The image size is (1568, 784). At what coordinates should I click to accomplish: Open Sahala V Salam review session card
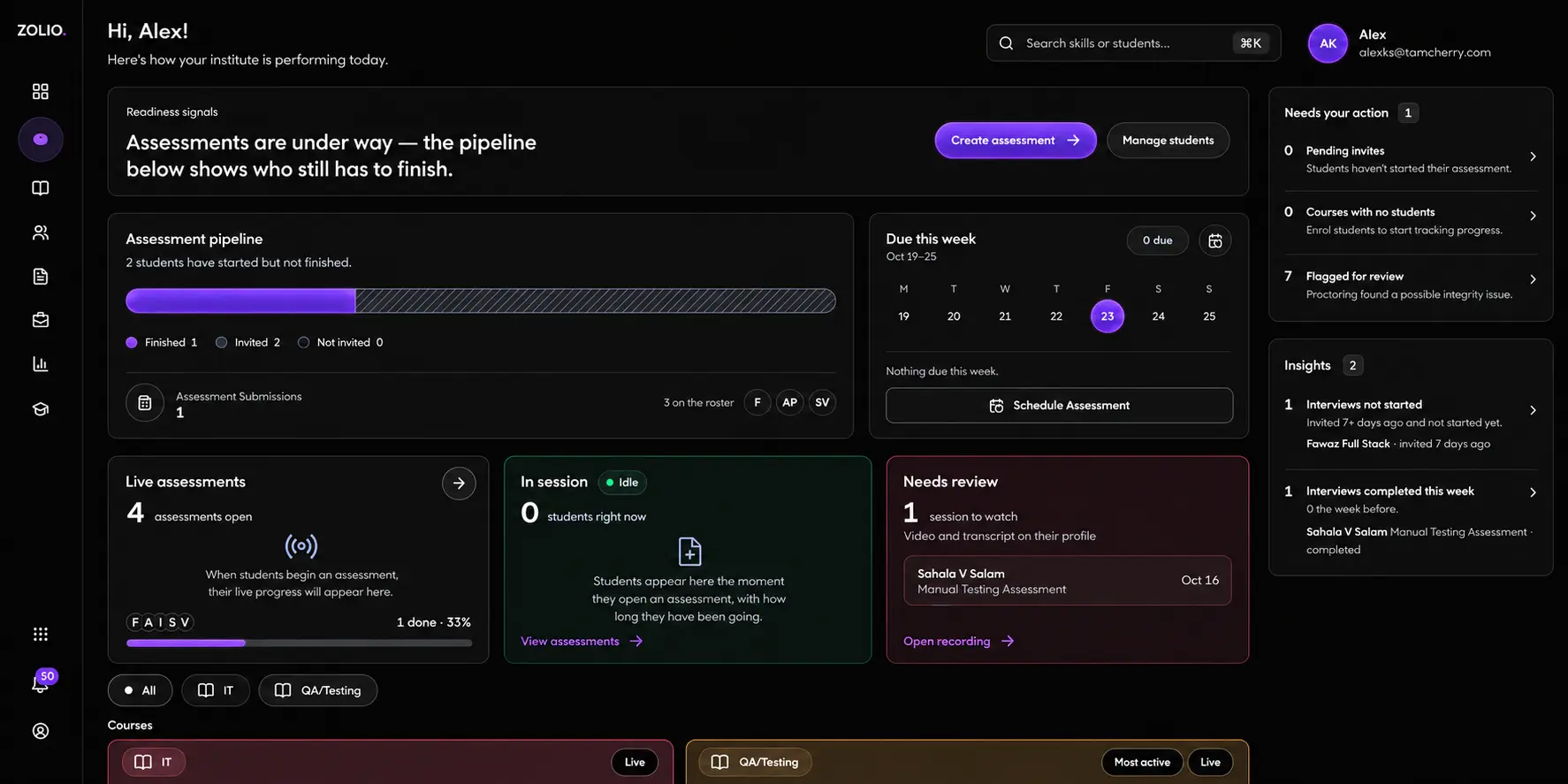[1067, 581]
